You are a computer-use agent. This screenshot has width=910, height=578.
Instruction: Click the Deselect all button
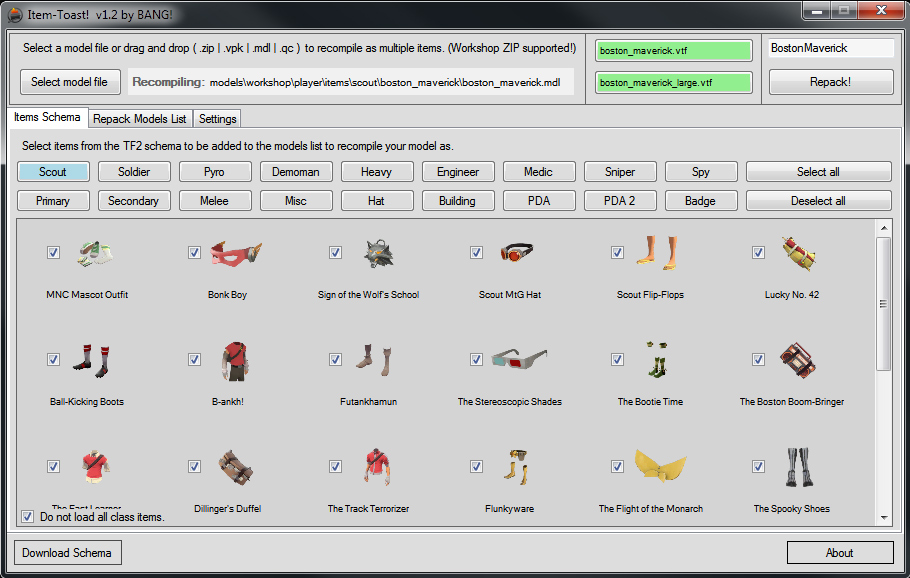click(x=818, y=201)
